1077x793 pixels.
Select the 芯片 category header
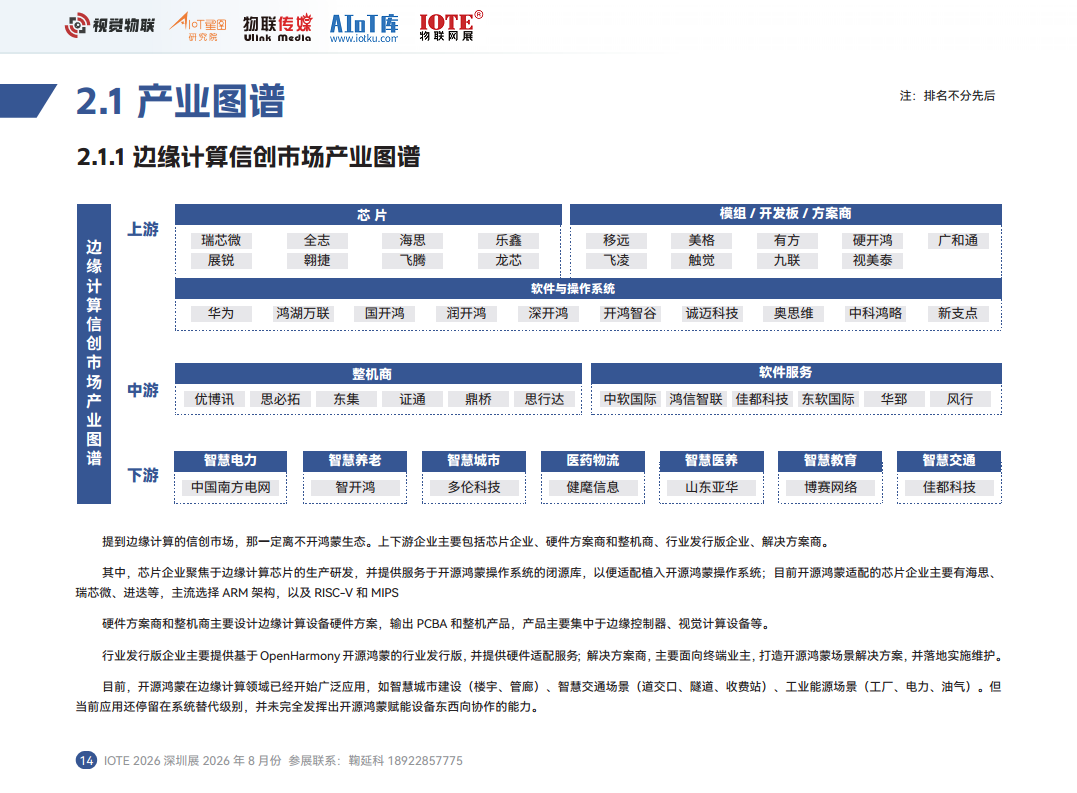(368, 215)
